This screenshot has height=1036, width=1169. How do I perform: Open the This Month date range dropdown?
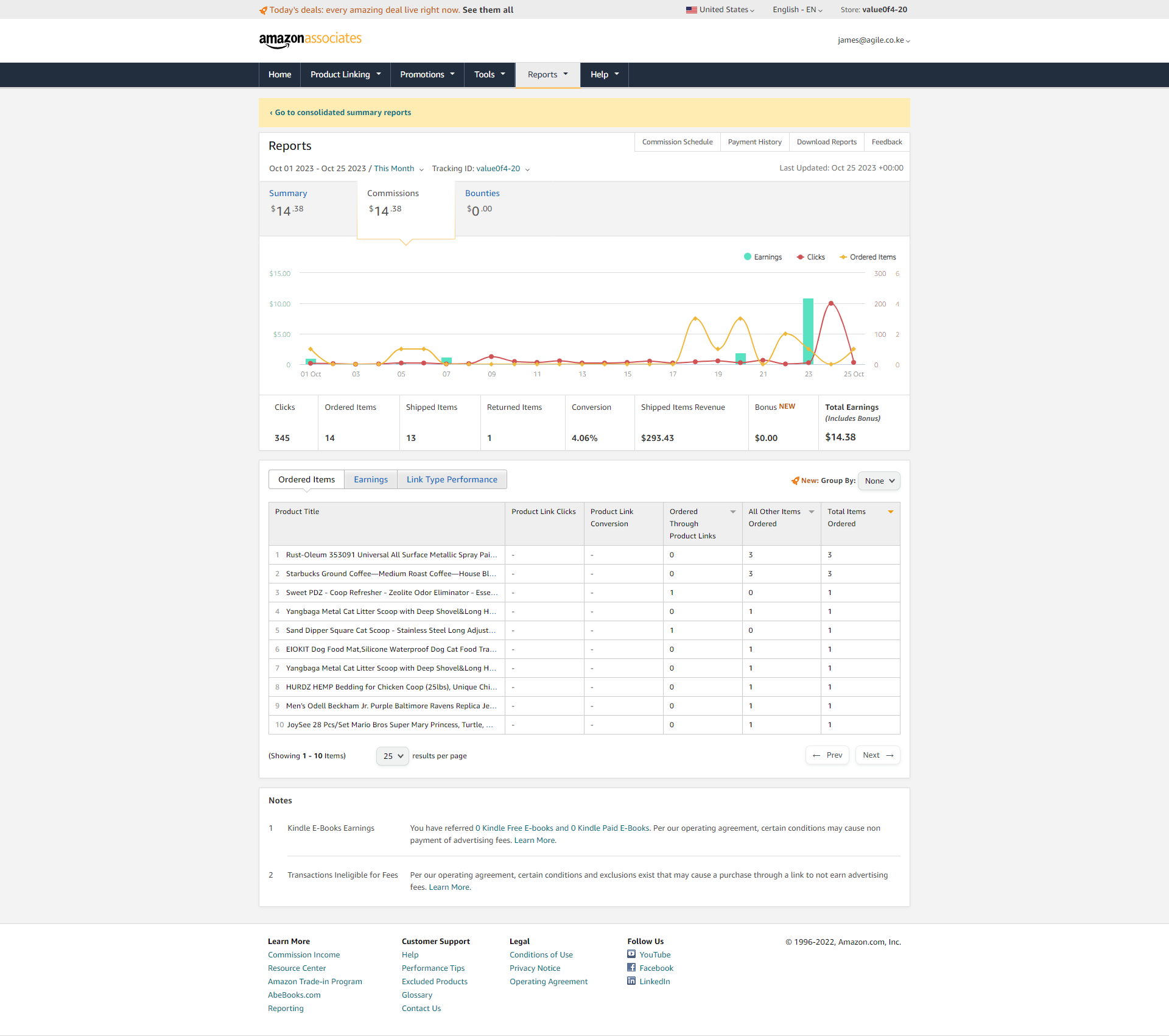399,169
